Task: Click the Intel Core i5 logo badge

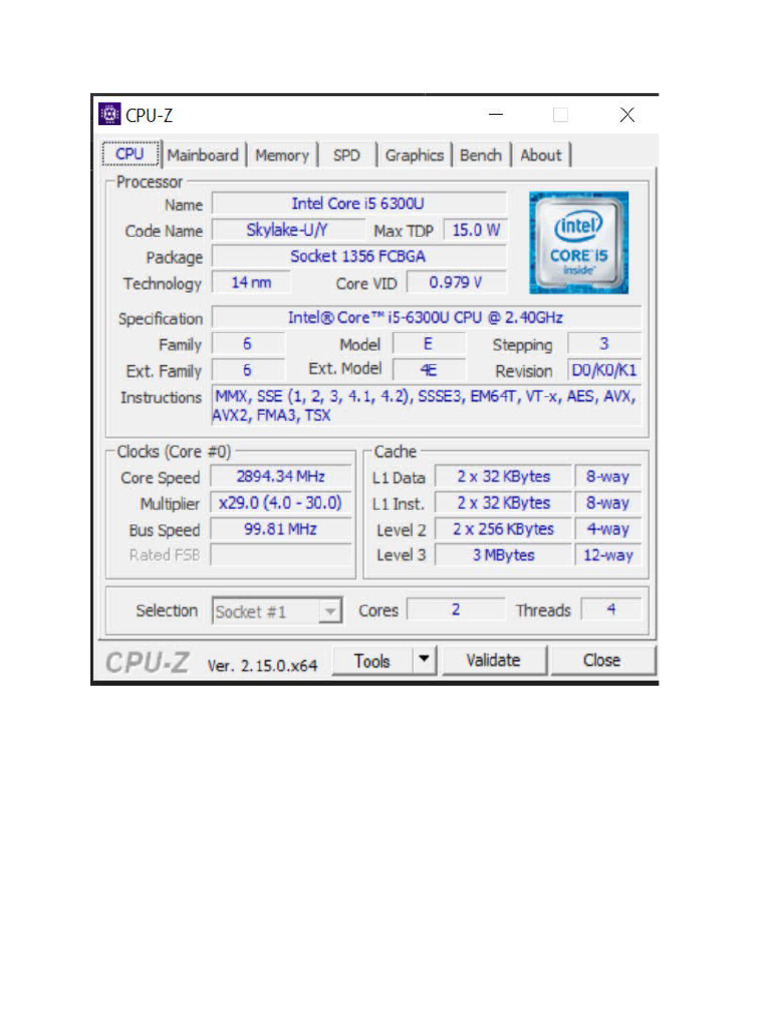Action: (x=579, y=242)
